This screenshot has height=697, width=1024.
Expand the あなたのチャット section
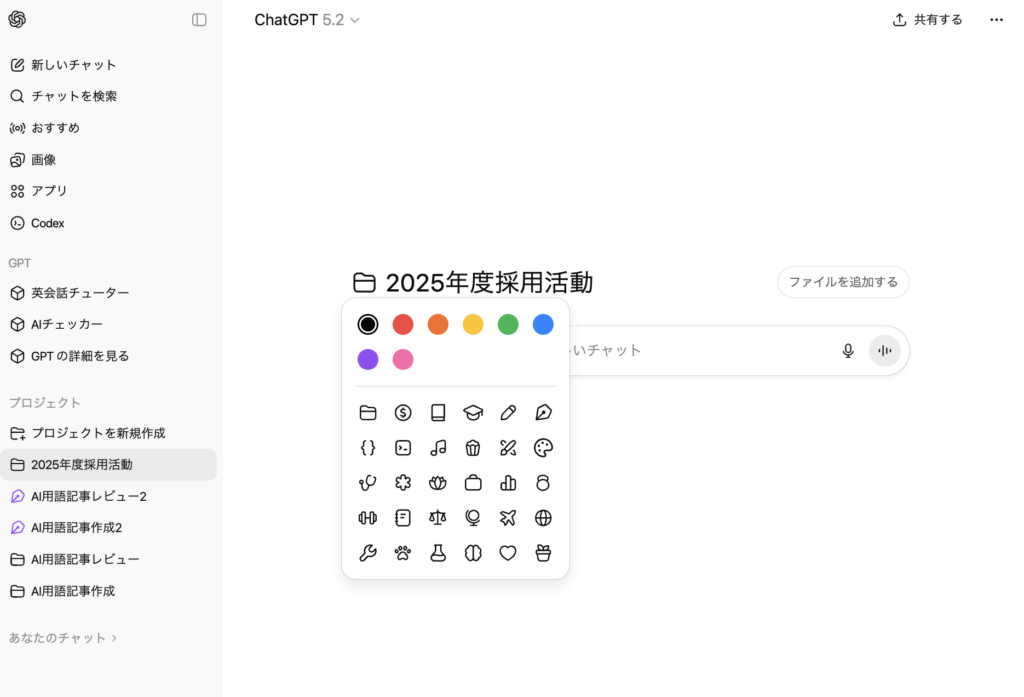pyautogui.click(x=63, y=638)
